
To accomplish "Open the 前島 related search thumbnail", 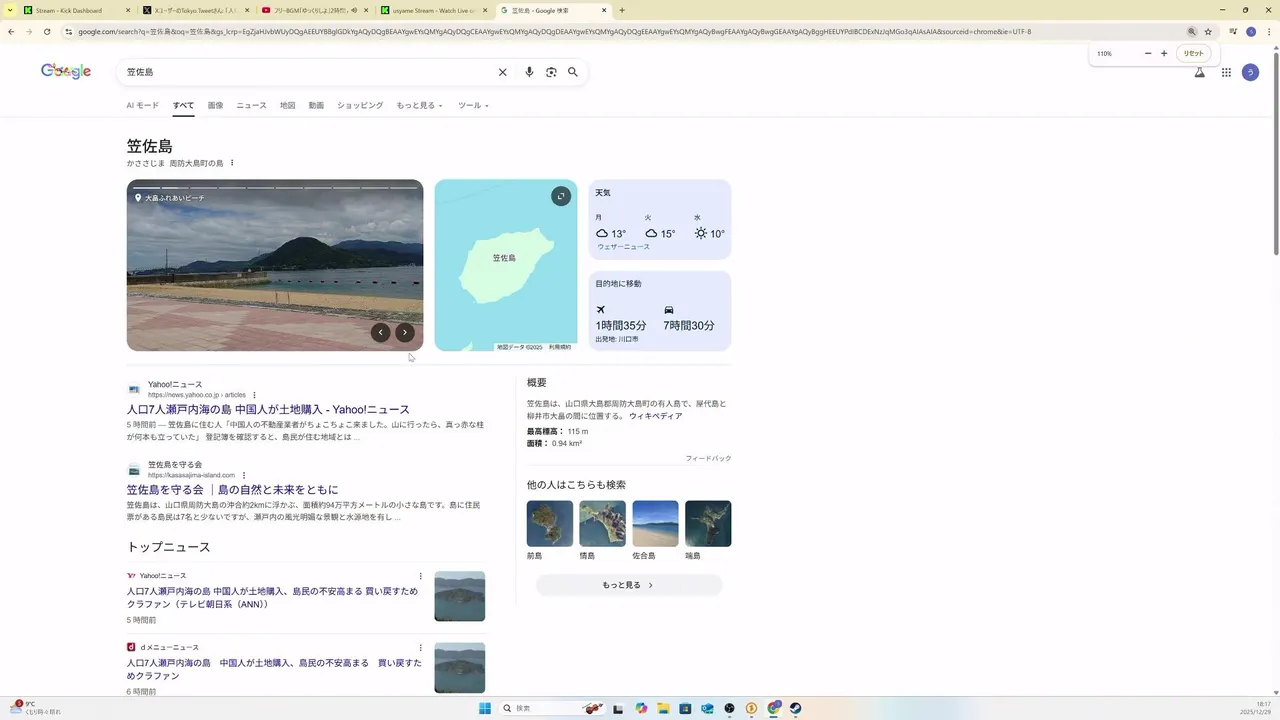I will (550, 524).
